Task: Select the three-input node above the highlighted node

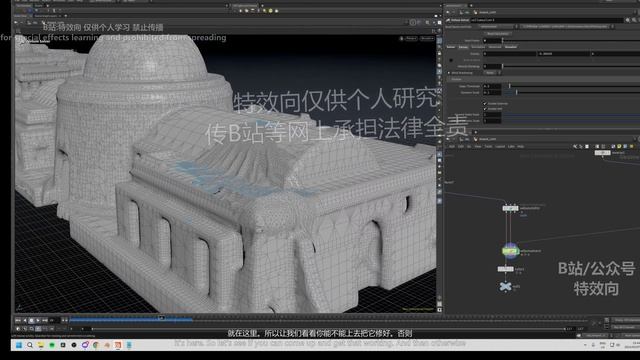Action: coord(510,208)
